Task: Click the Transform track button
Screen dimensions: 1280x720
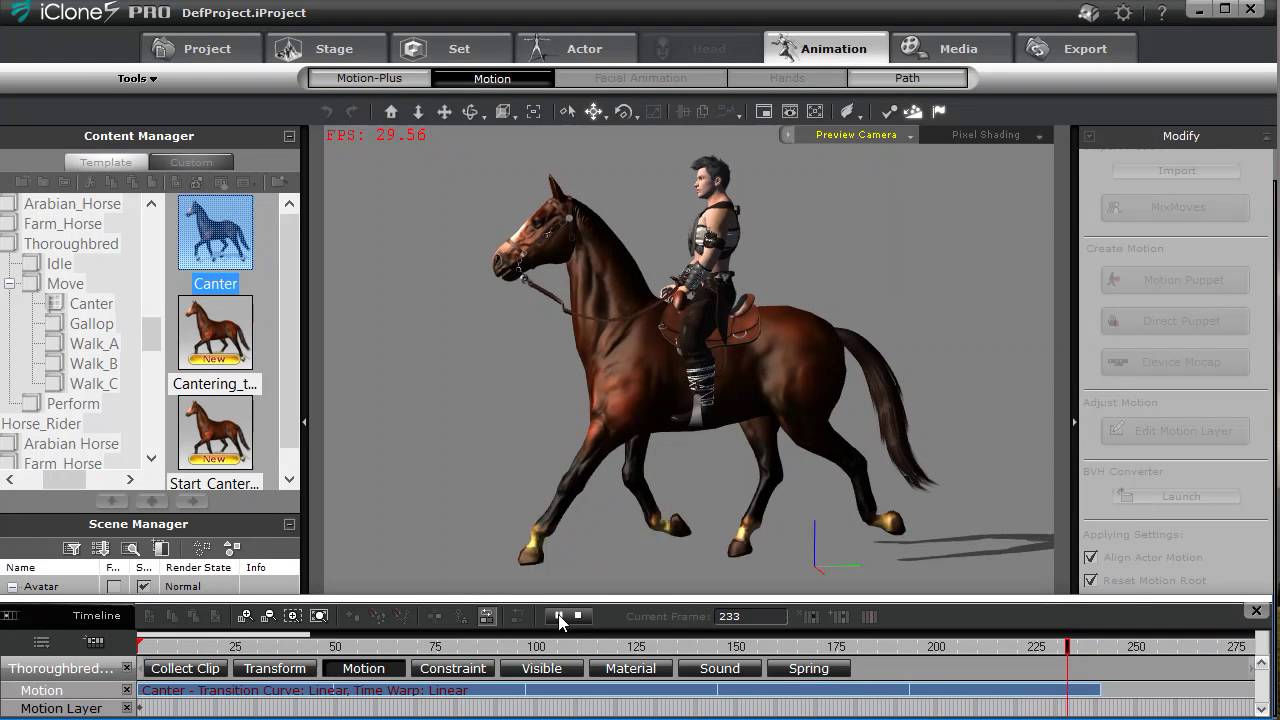Action: click(274, 668)
